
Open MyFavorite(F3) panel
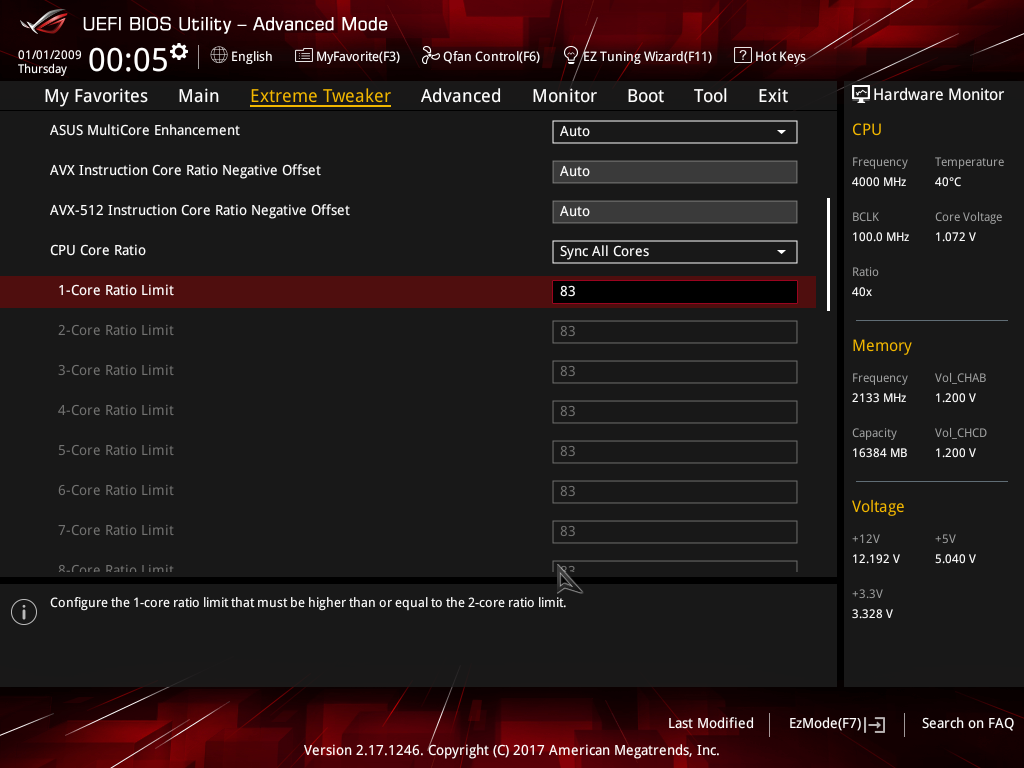click(358, 56)
